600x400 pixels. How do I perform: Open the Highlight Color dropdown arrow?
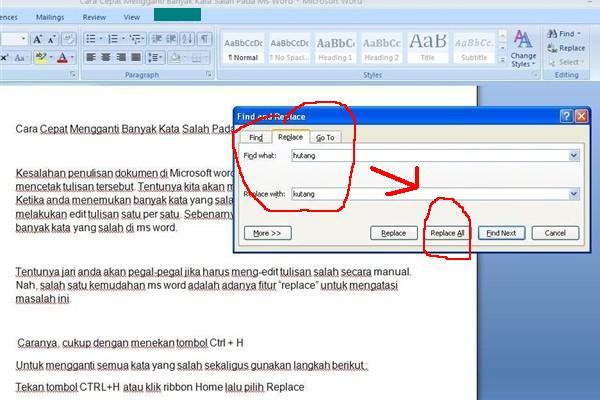pyautogui.click(x=51, y=58)
